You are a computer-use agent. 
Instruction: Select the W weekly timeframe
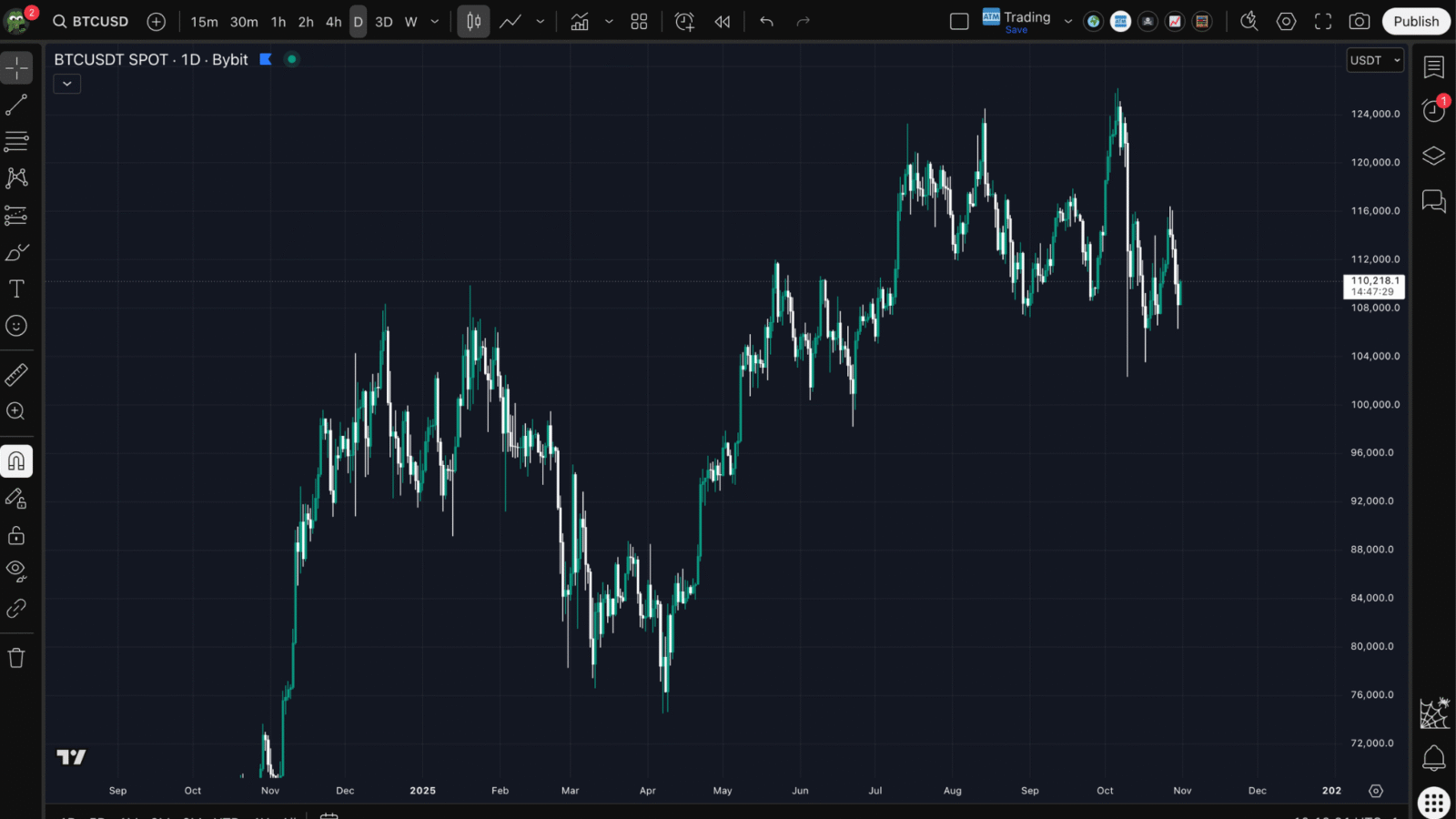tap(410, 22)
